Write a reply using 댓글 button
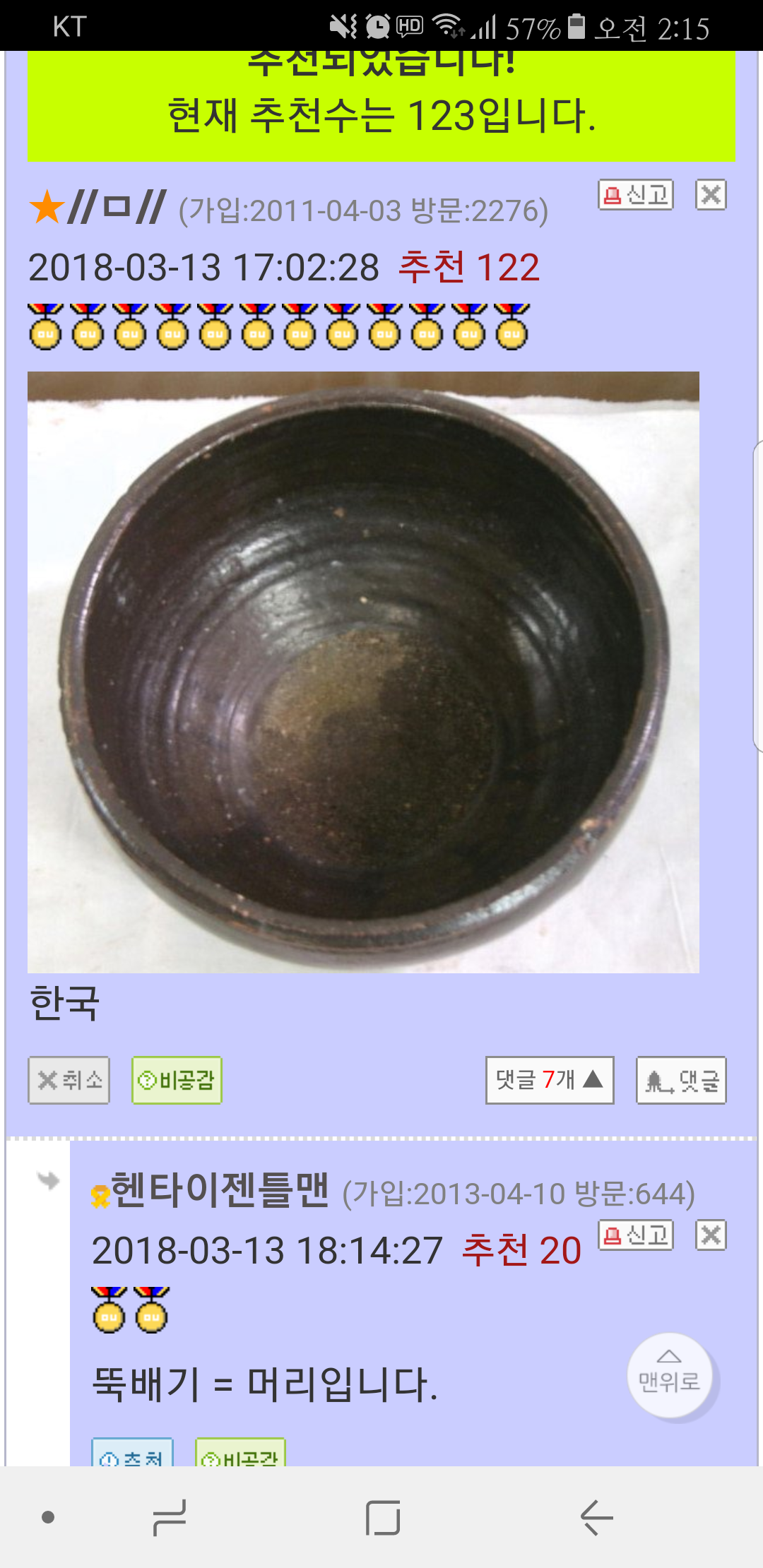 click(x=681, y=1080)
